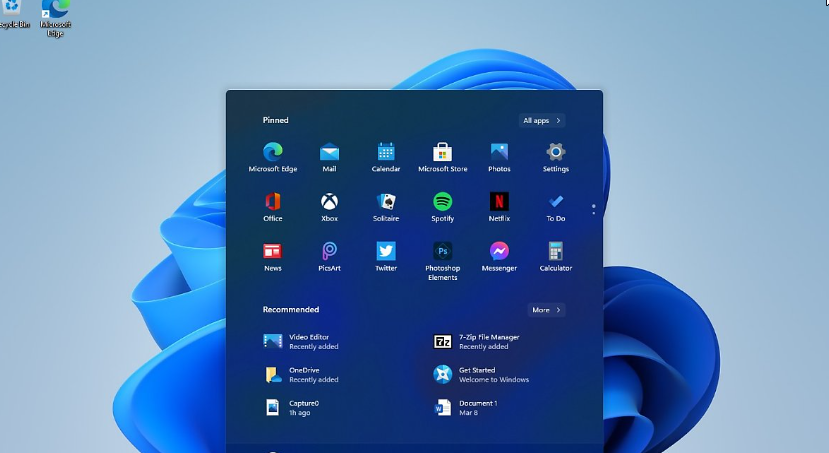This screenshot has height=453, width=829.
Task: Launch the Photos app
Action: tap(499, 157)
